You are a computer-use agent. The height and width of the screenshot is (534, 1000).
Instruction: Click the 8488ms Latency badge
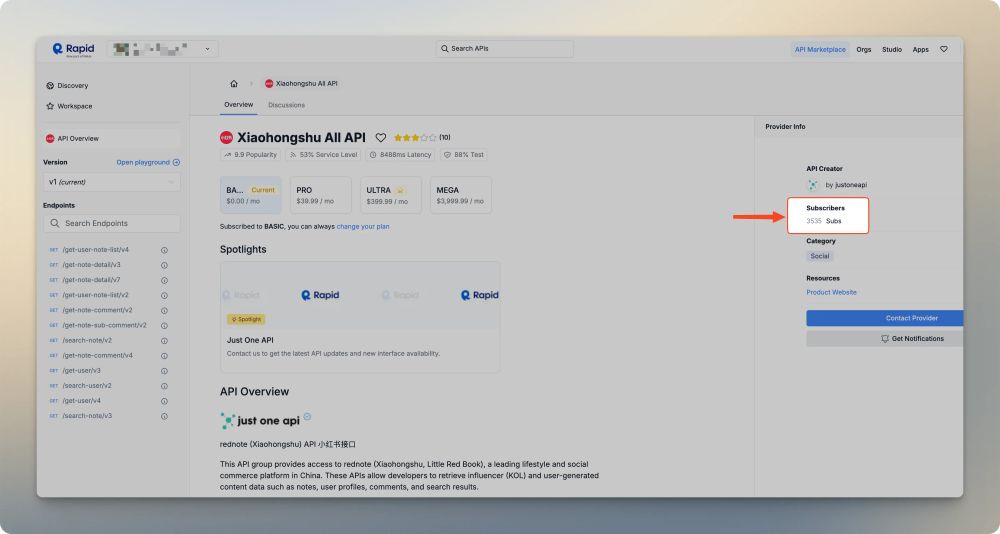click(401, 155)
